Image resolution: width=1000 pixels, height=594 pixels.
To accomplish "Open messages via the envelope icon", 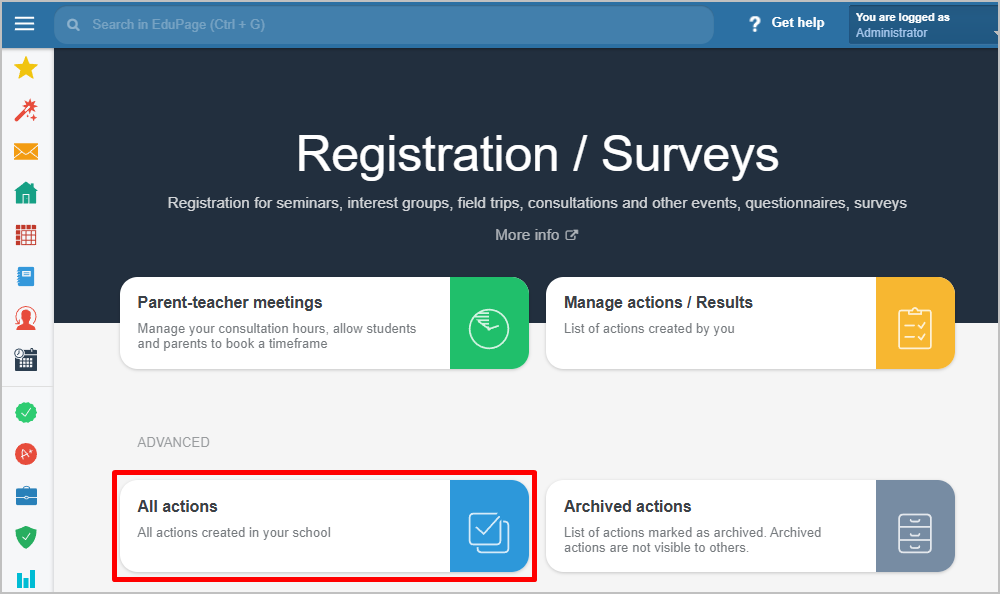I will (26, 152).
